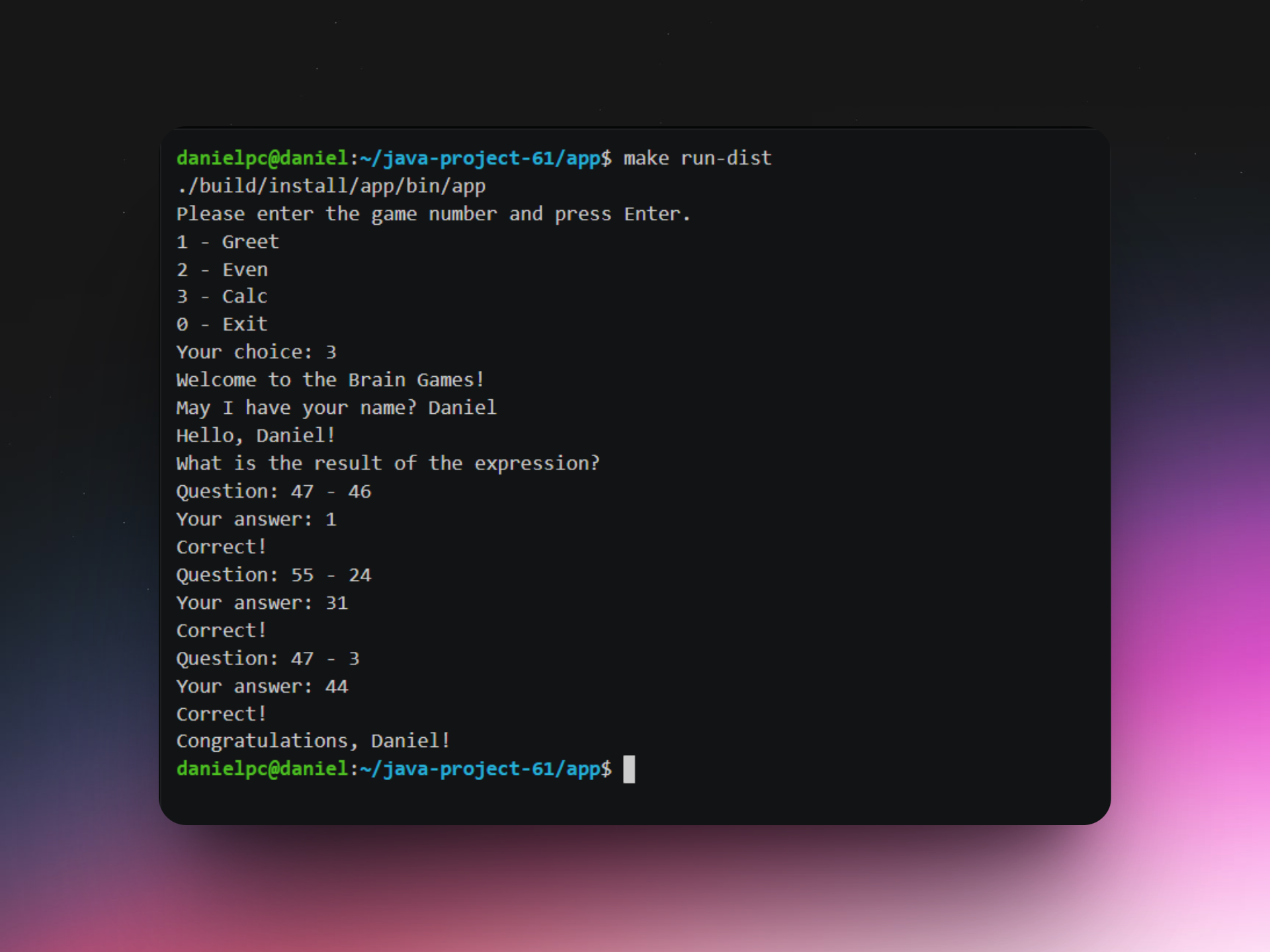
Task: Click the '2 - Even' menu line
Action: pyautogui.click(x=222, y=270)
